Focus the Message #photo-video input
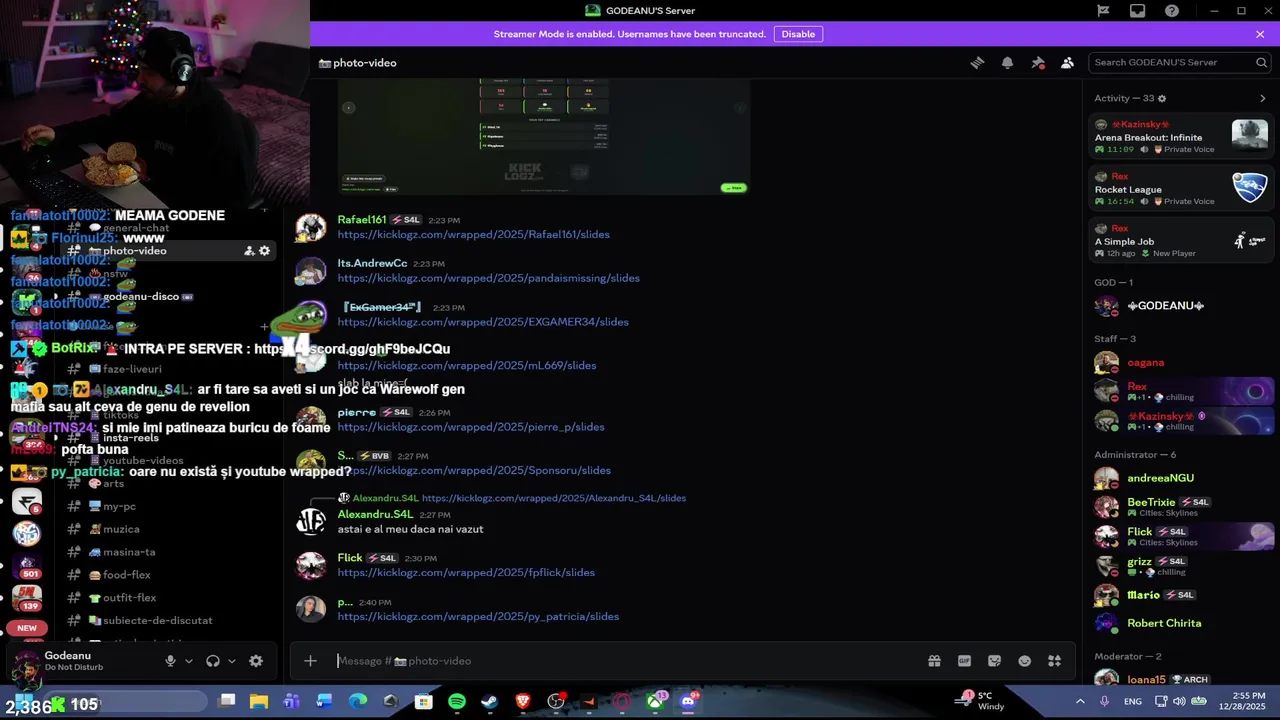Image resolution: width=1280 pixels, height=720 pixels. [x=625, y=661]
